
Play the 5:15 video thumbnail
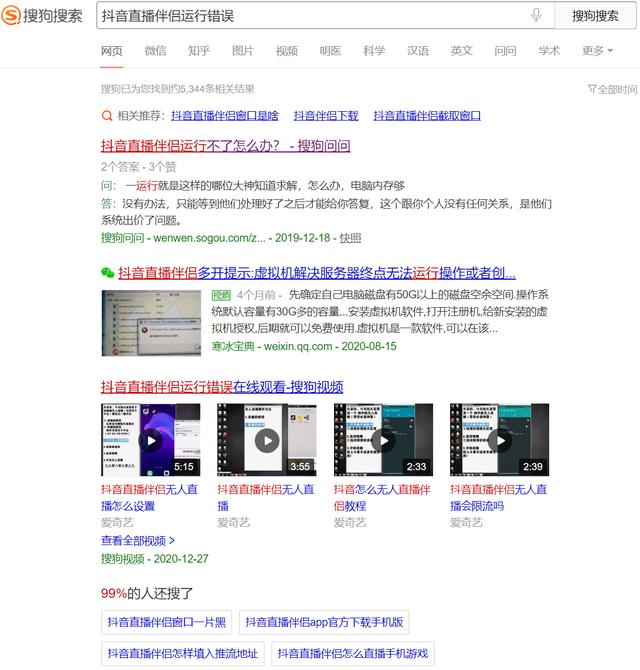[x=151, y=440]
